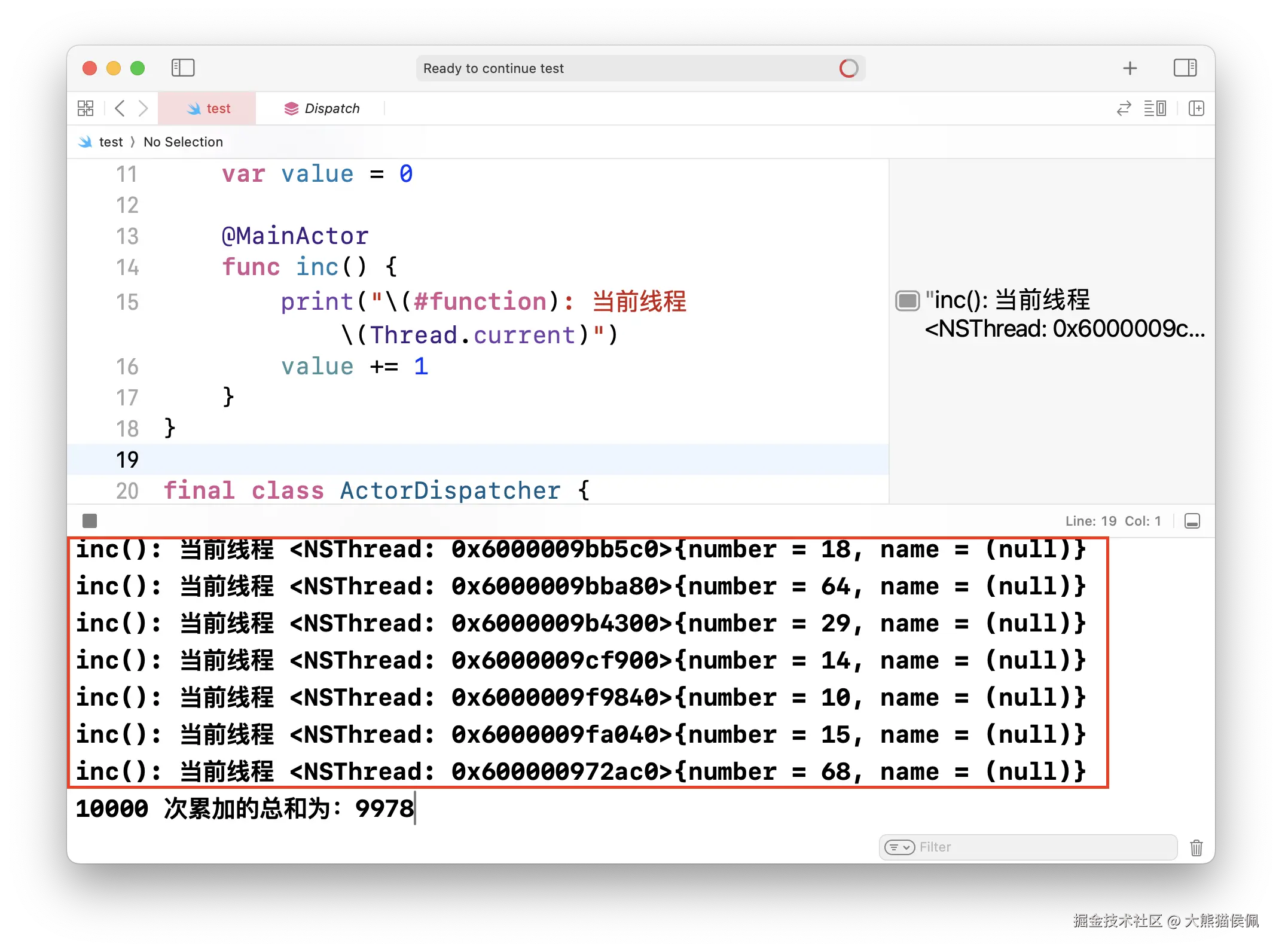The width and height of the screenshot is (1282, 952).
Task: Click the console Filter field
Action: [1040, 847]
